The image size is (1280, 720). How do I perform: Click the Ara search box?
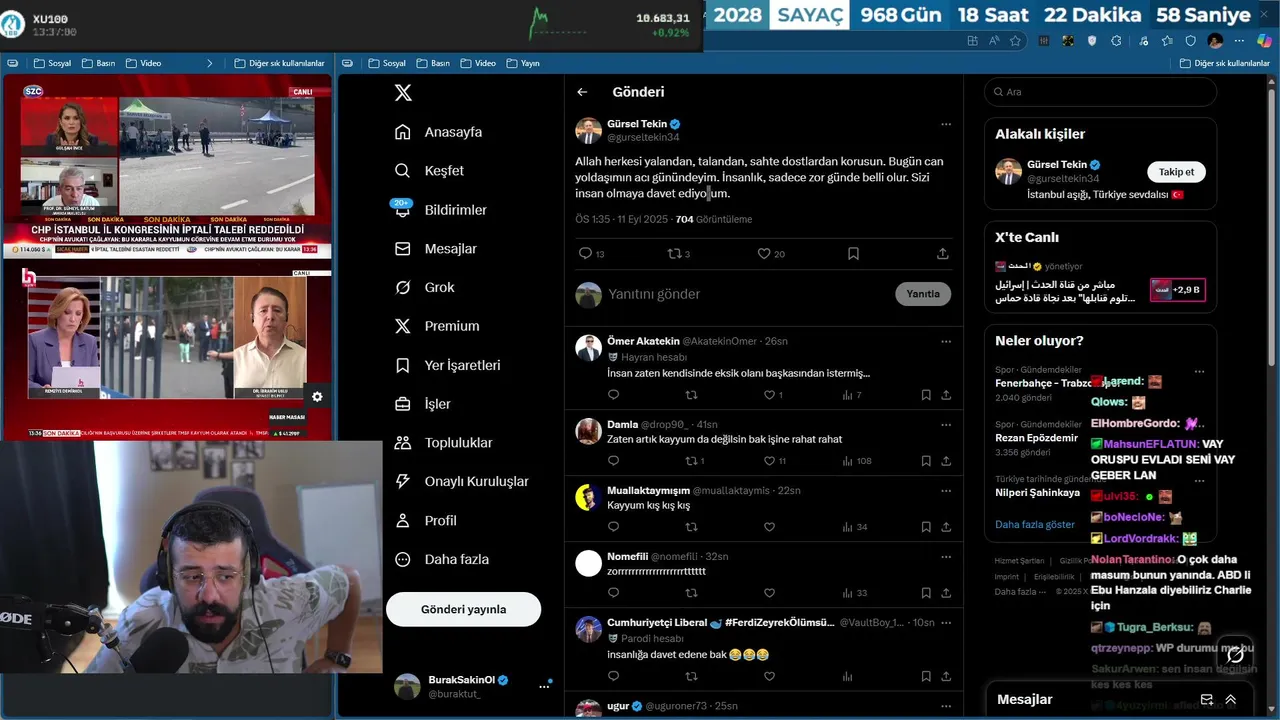(1100, 92)
